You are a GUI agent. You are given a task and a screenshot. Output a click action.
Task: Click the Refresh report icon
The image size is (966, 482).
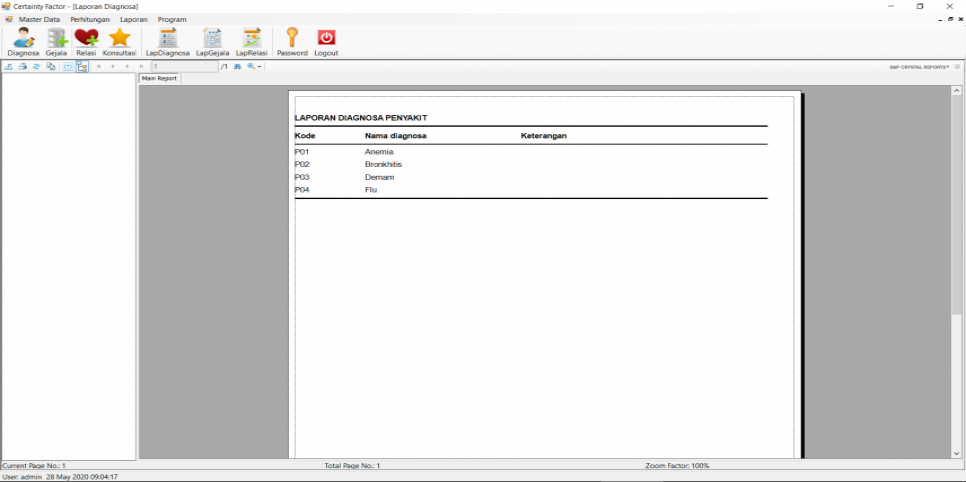(x=36, y=66)
